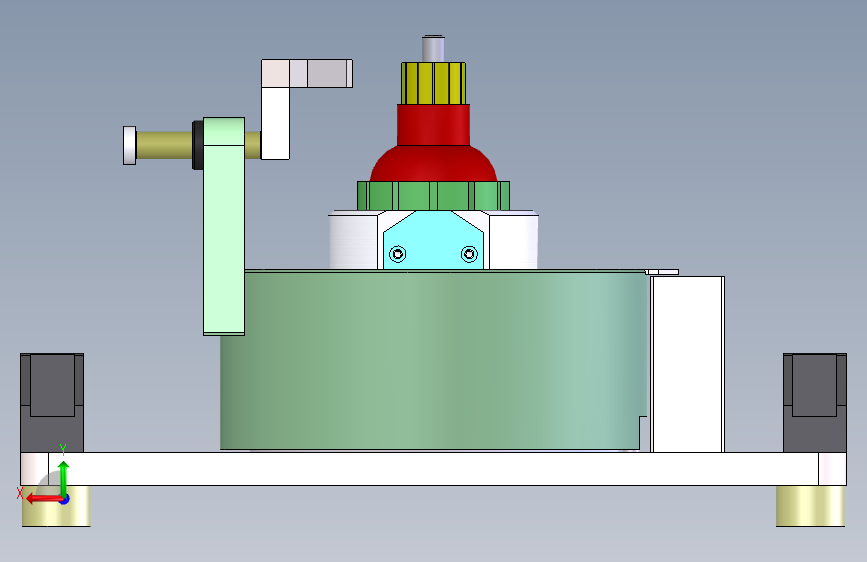Click the long white base plate
The image size is (867, 562).
point(434,469)
